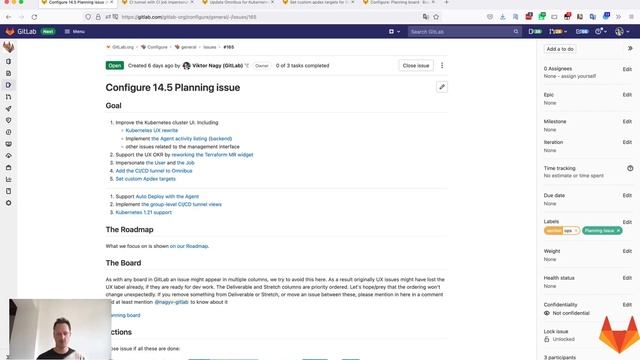The height and width of the screenshot is (360, 640).
Task: Edit the issue title with the pencil icon
Action: coord(442,87)
